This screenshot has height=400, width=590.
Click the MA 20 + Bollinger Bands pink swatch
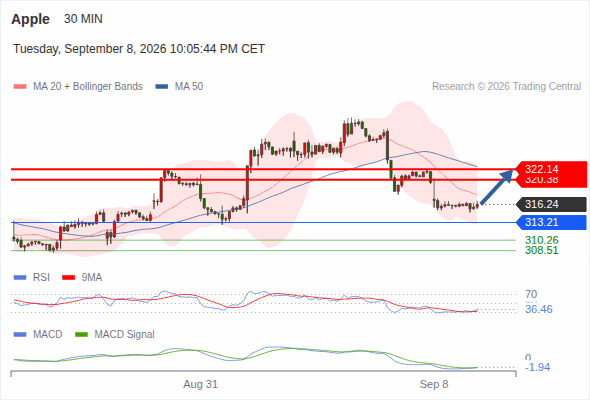coord(20,87)
